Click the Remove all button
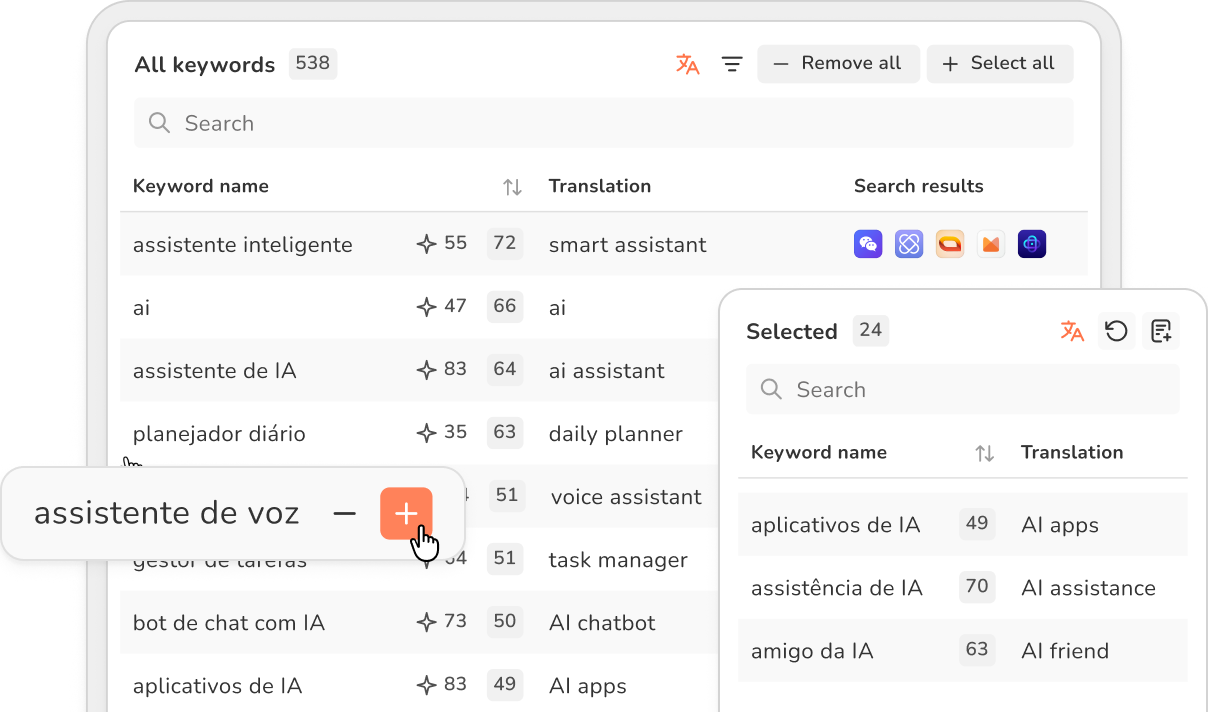The image size is (1208, 712). 838,63
